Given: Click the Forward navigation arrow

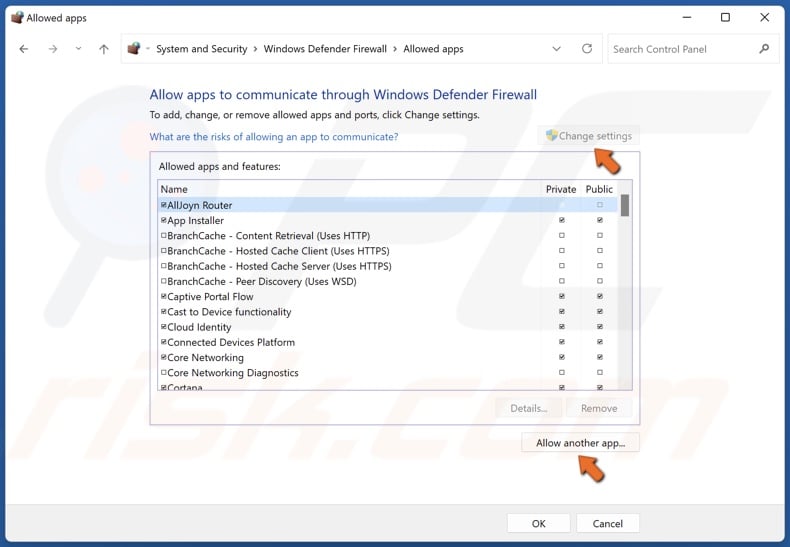Looking at the screenshot, I should (52, 49).
